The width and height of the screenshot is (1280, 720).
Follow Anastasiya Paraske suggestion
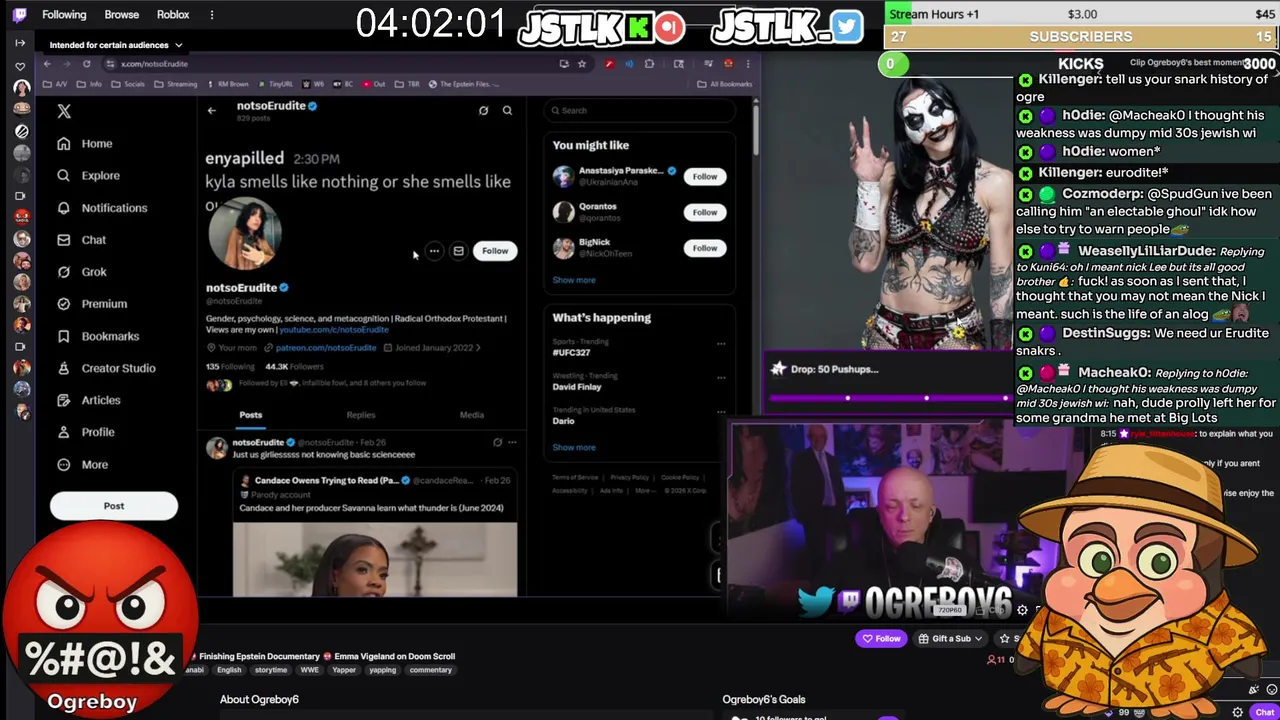pyautogui.click(x=705, y=177)
